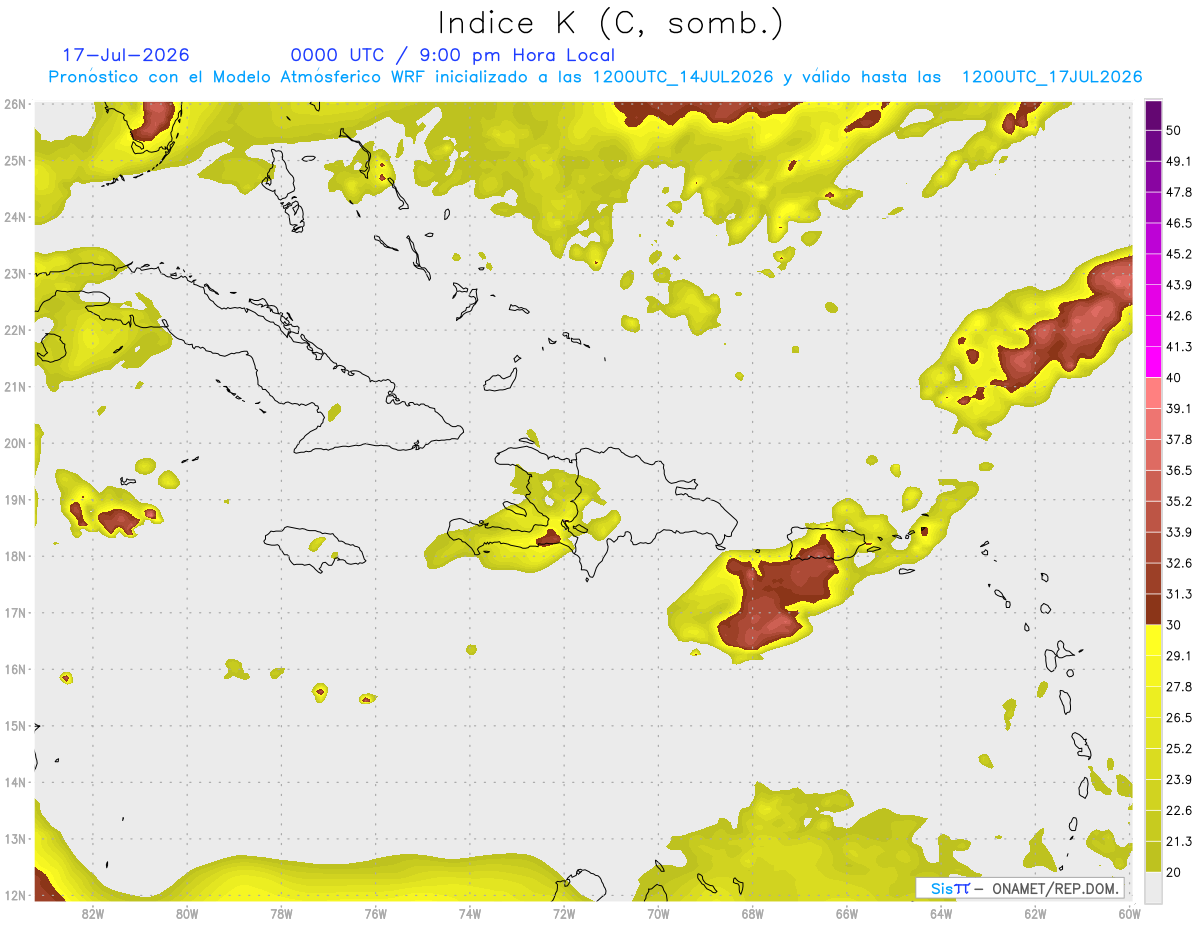This screenshot has width=1200, height=927.
Task: Click the 20N latitude label
Action: tap(15, 443)
